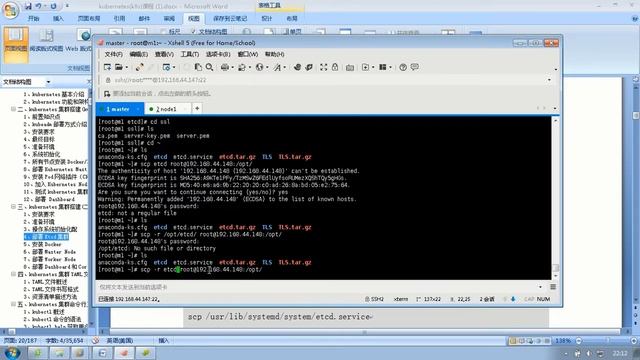Click page count 20/187 in Word status bar
Screen dimensions: 640x360
pyautogui.click(x=20, y=340)
